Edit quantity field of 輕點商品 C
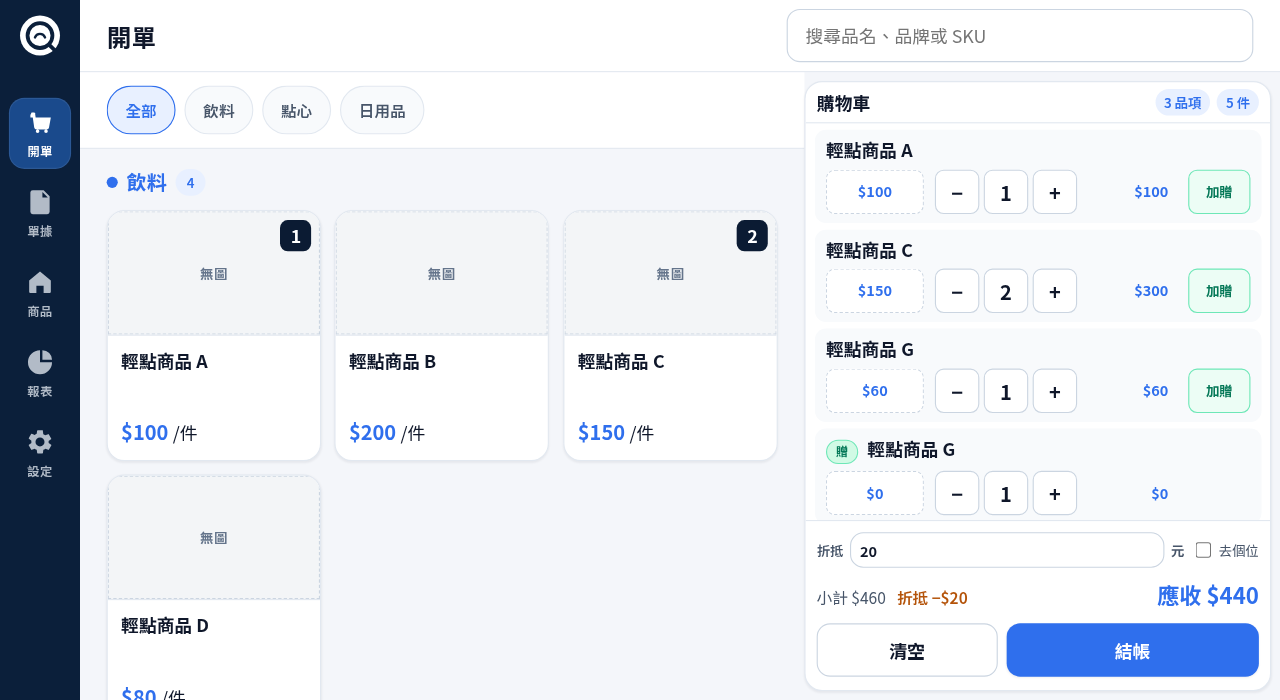 tap(1006, 291)
